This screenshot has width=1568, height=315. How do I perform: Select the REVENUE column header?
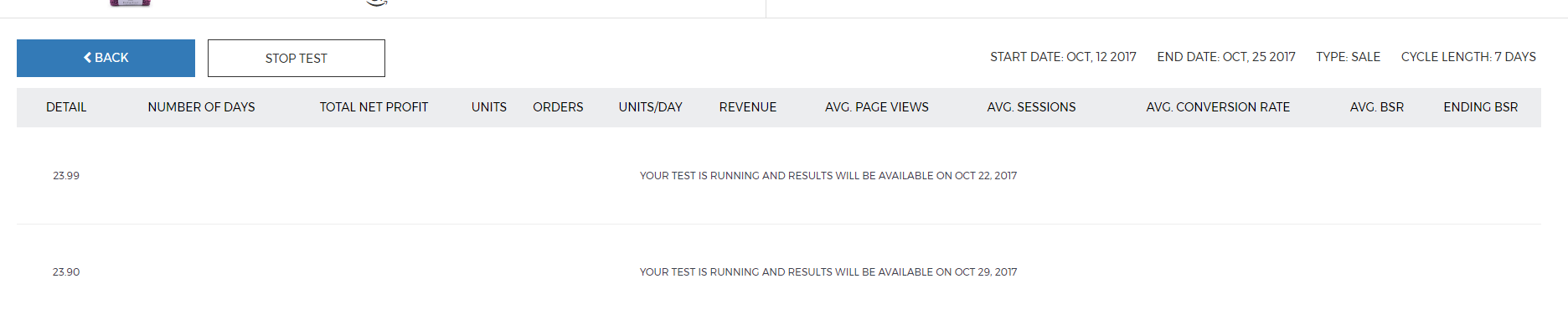(748, 107)
